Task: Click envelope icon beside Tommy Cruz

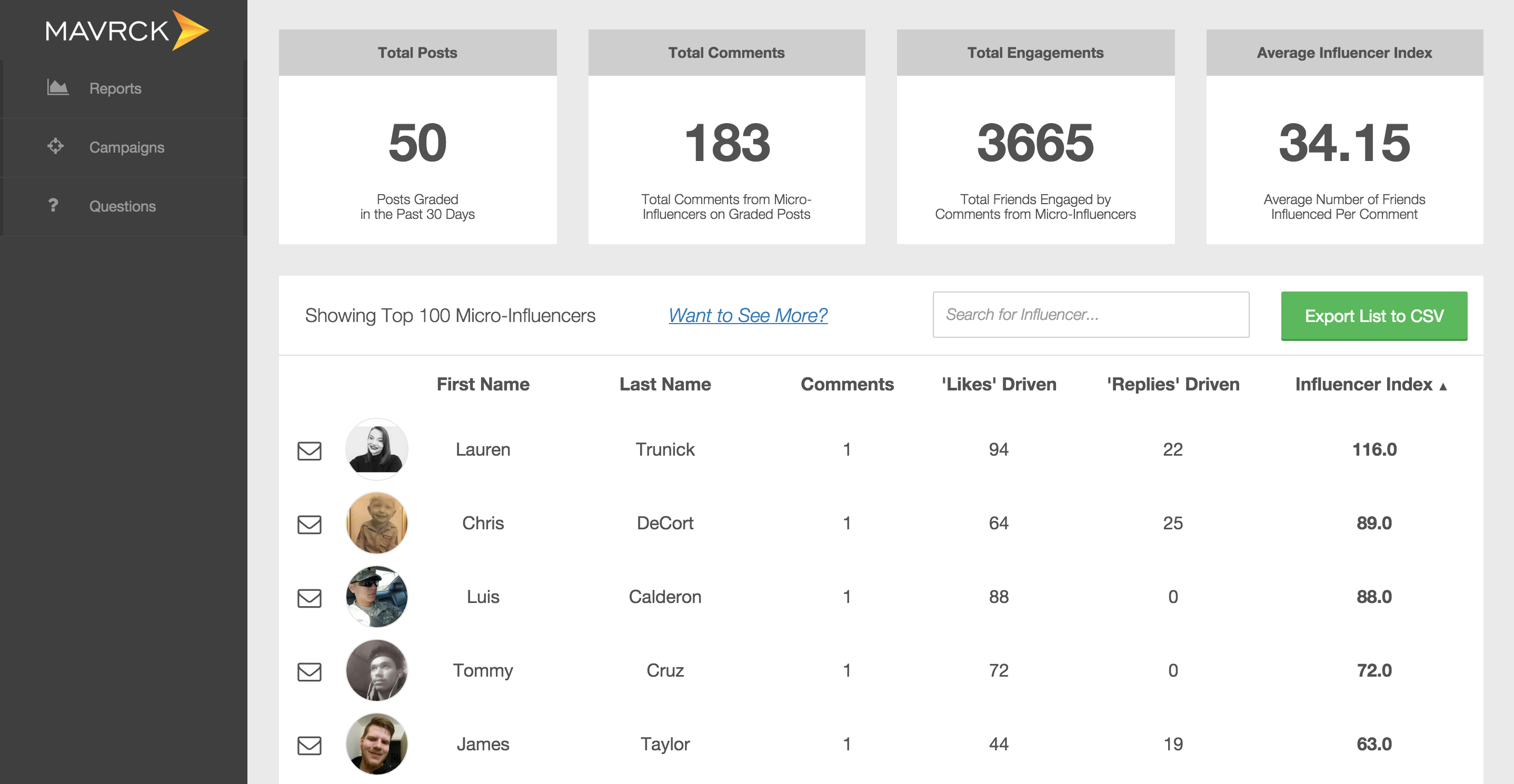Action: click(x=309, y=671)
